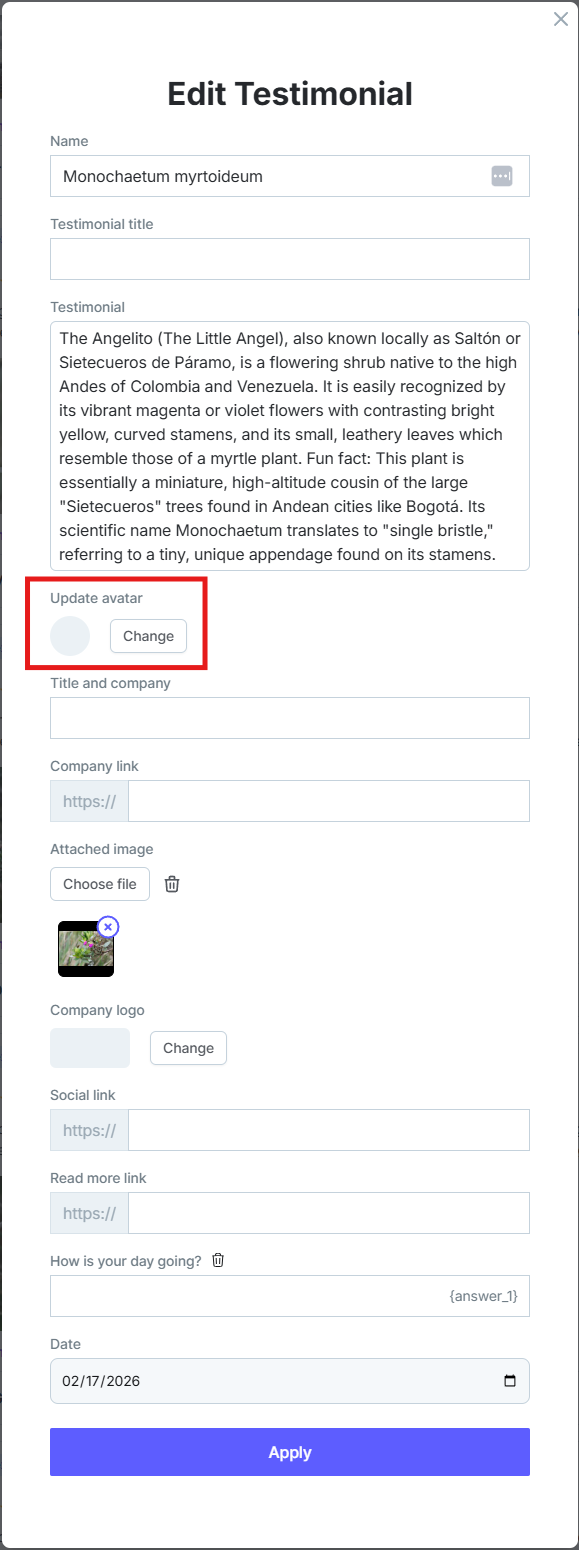This screenshot has width=579, height=1550.
Task: Focus the Social link input
Action: (329, 1130)
